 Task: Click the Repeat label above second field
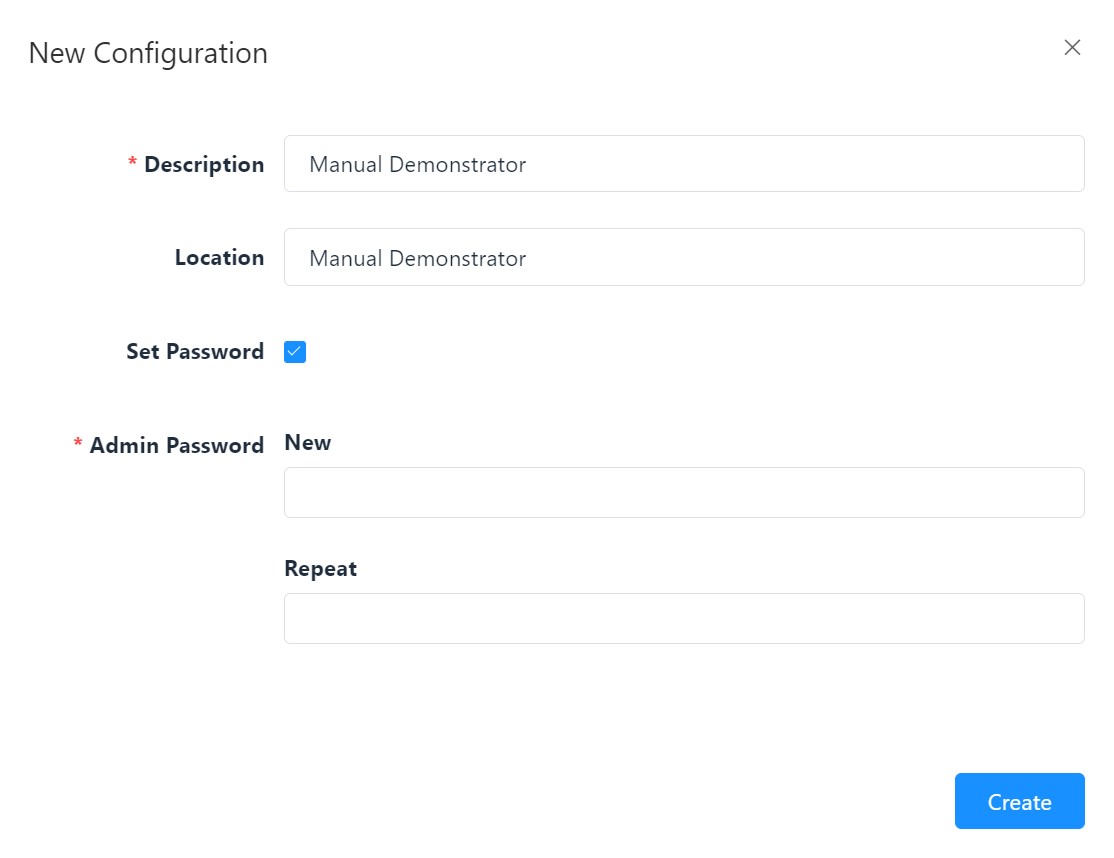(x=320, y=569)
